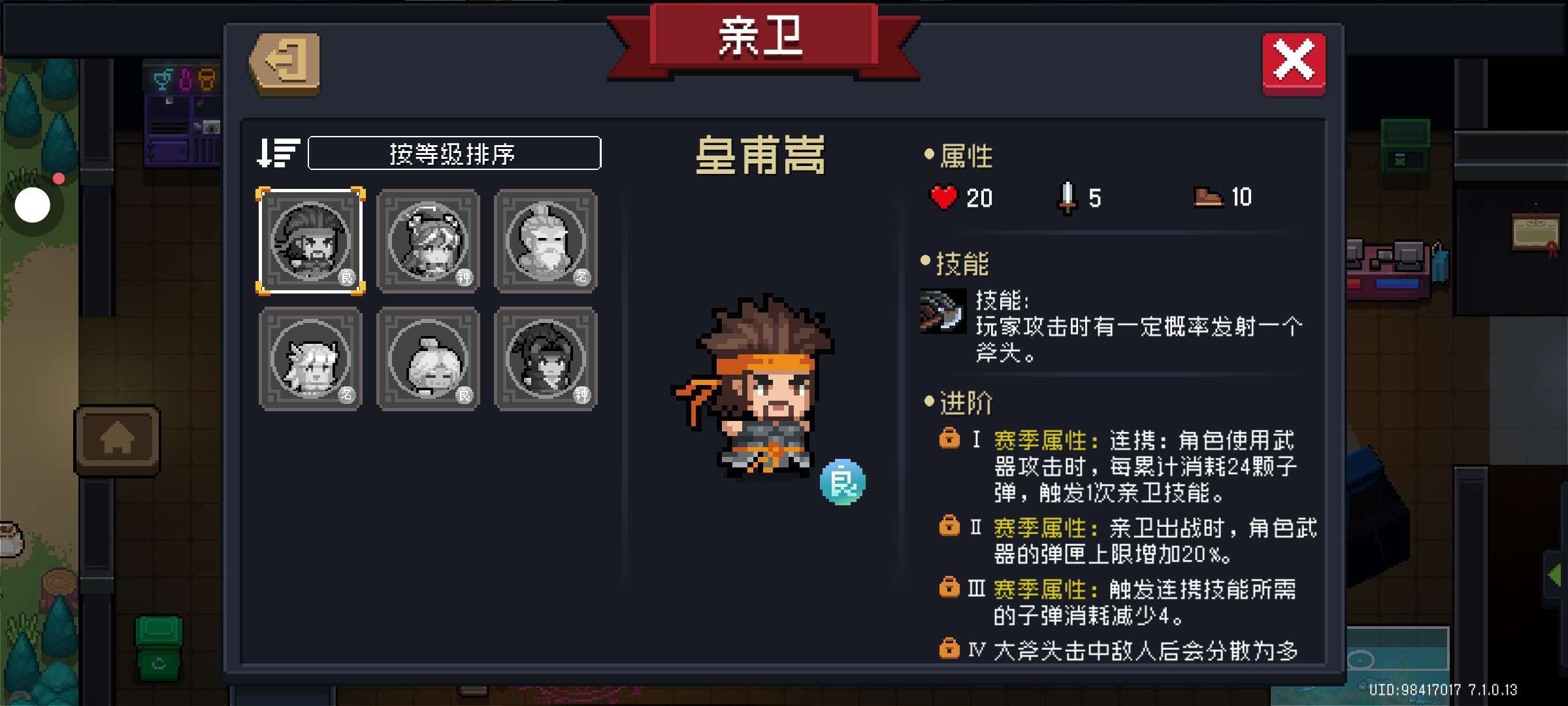Close the 亲卫 guard panel

[x=1294, y=63]
